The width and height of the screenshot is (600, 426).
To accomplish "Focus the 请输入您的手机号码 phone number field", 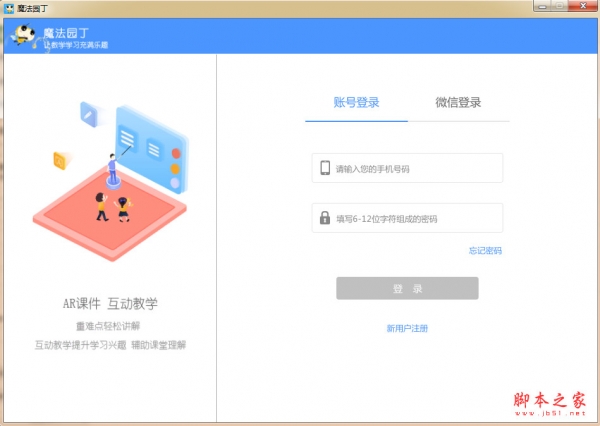I will 407,168.
